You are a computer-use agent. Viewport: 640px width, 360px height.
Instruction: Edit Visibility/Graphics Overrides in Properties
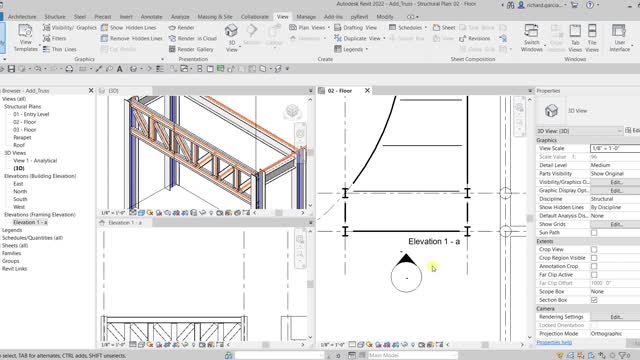click(615, 182)
